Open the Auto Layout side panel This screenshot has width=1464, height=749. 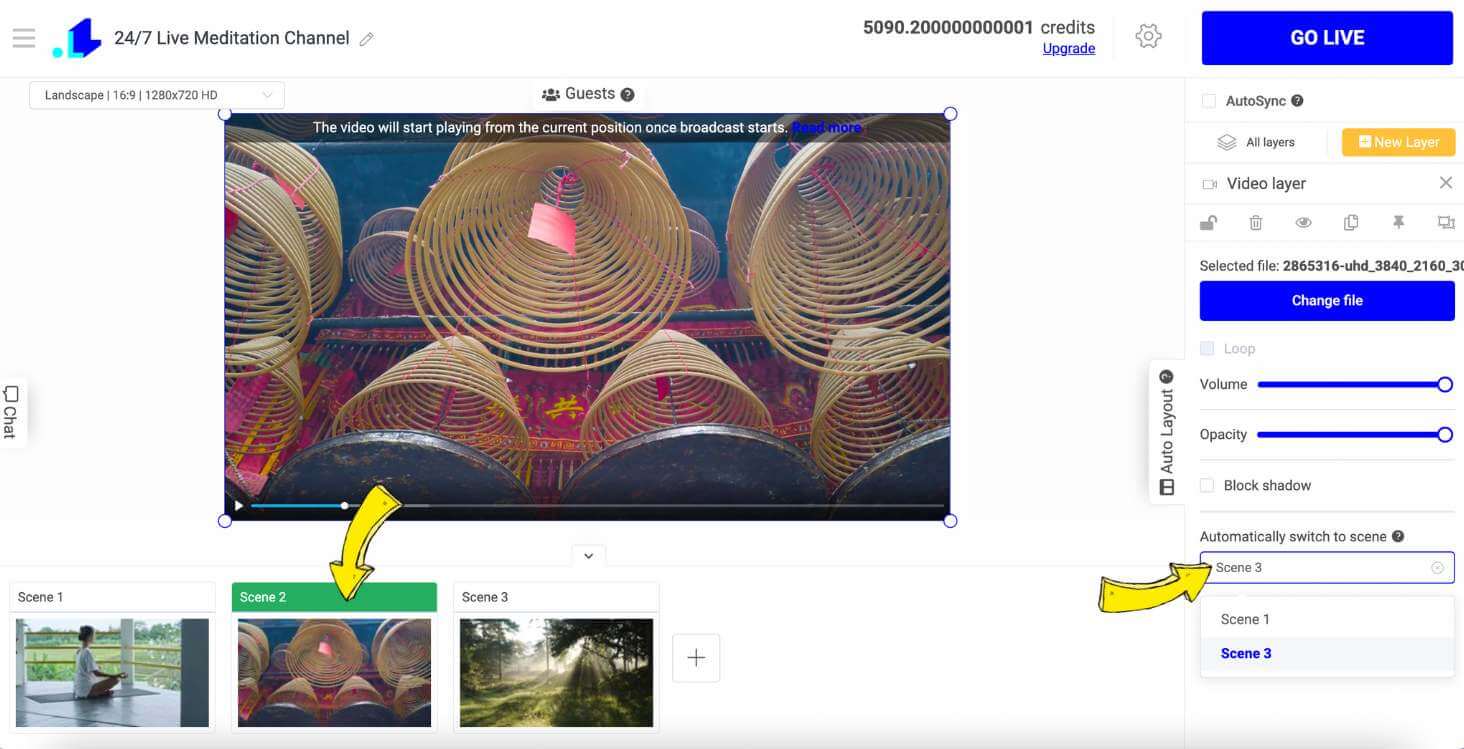point(1166,432)
